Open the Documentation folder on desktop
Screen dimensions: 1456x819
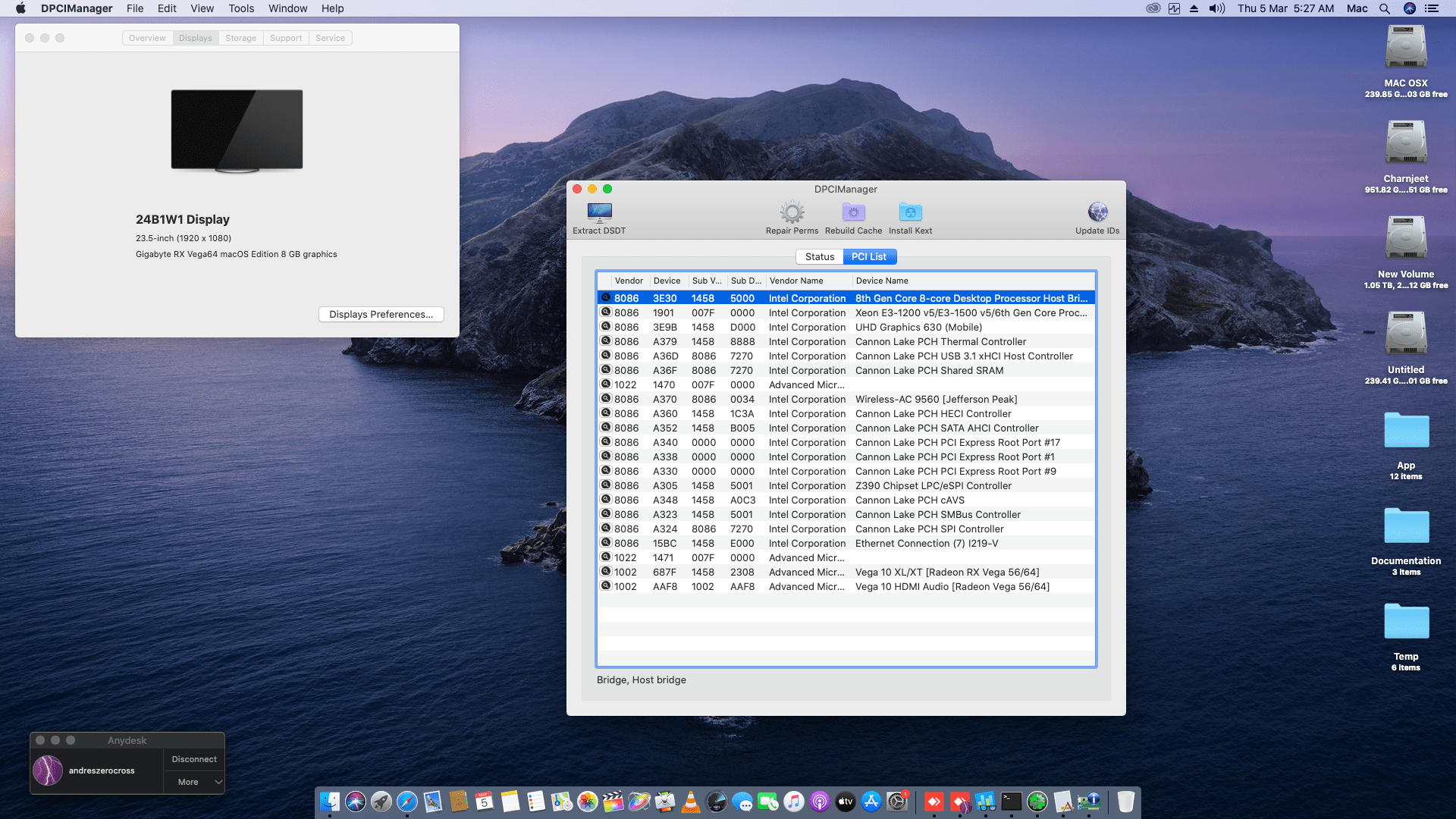(x=1405, y=526)
